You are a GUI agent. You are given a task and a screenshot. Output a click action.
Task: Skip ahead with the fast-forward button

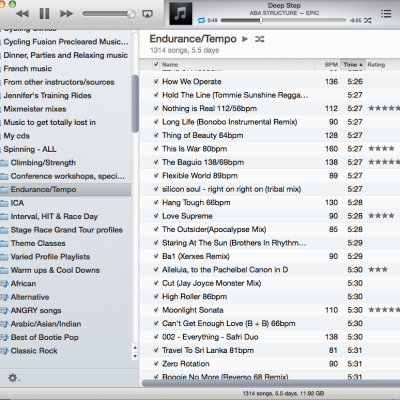click(x=66, y=14)
